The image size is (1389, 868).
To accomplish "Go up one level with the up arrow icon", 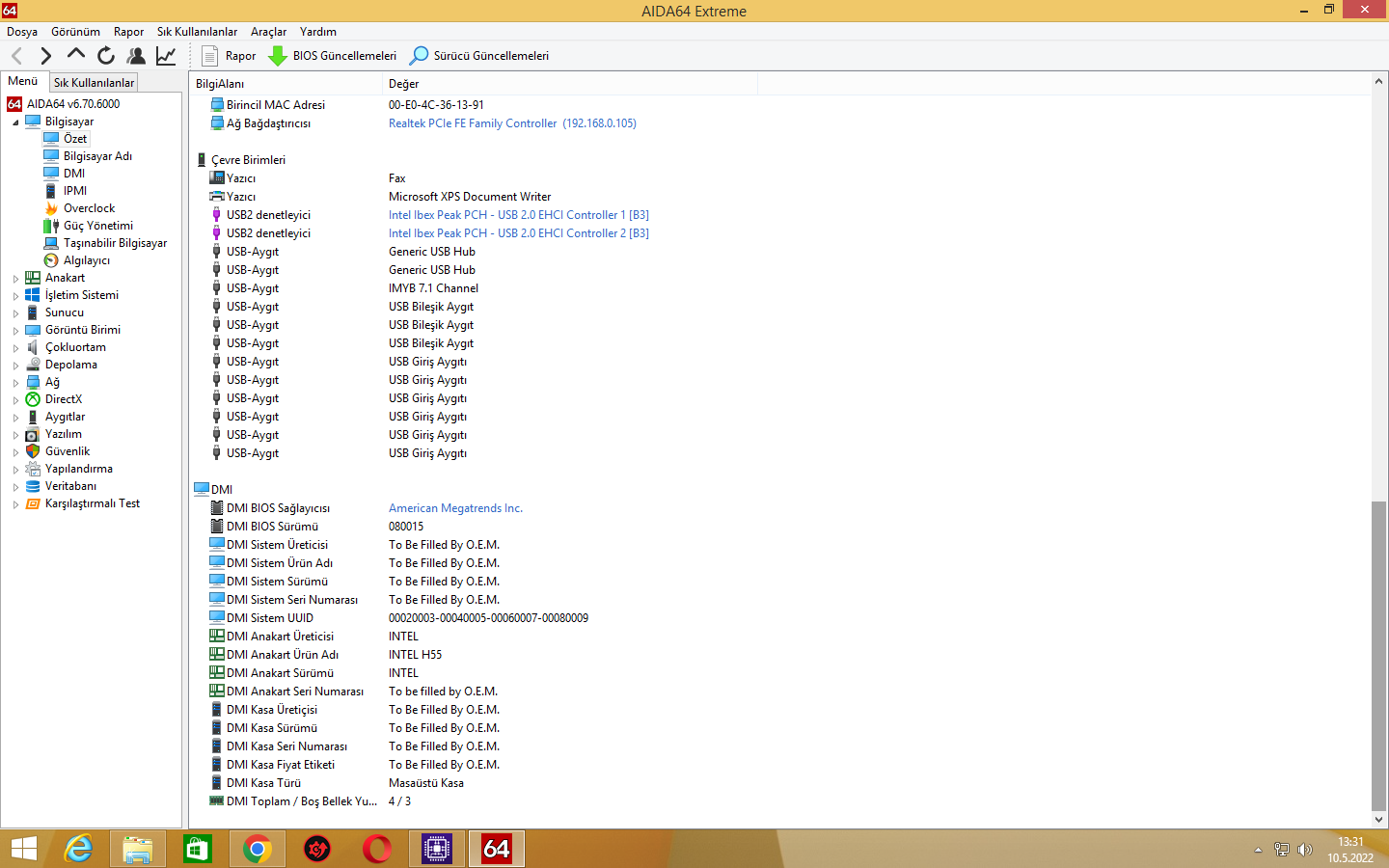I will point(75,54).
